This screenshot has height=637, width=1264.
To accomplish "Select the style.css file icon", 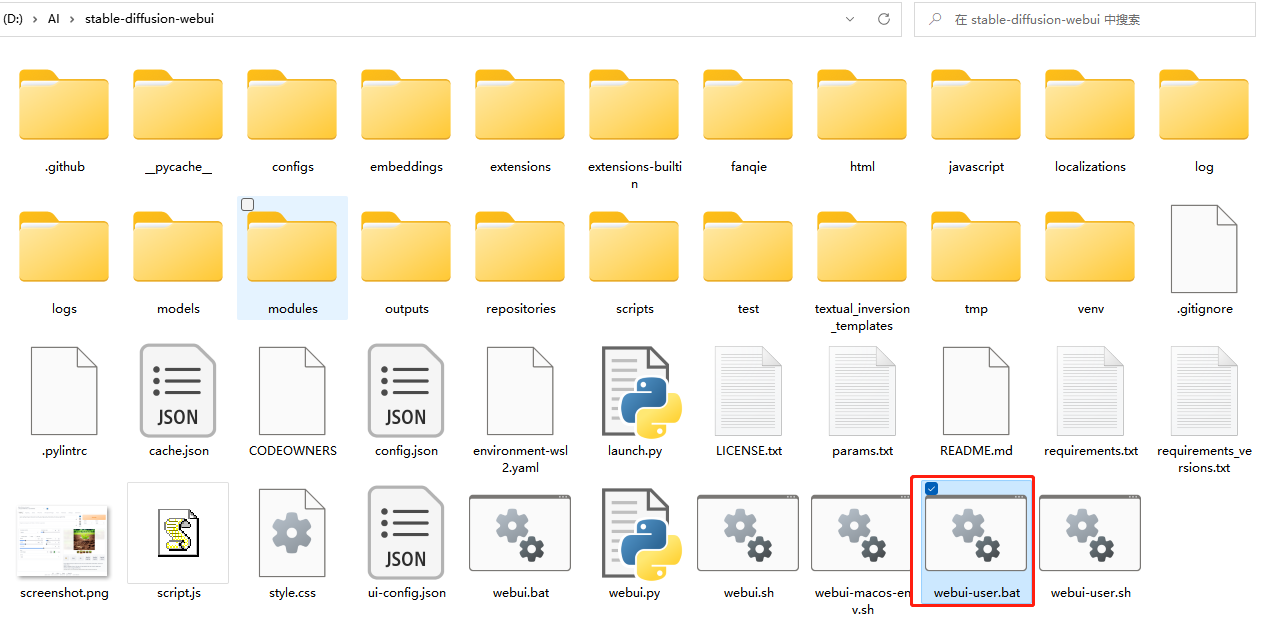I will tap(292, 535).
